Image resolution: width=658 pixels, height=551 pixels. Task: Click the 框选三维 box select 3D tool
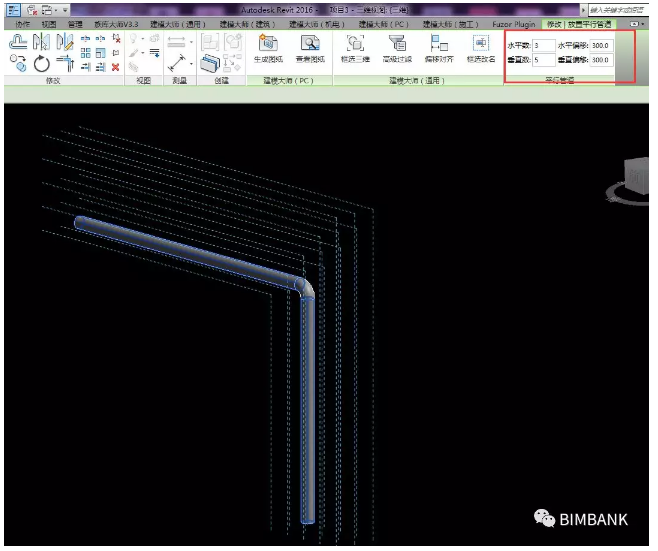pos(355,49)
